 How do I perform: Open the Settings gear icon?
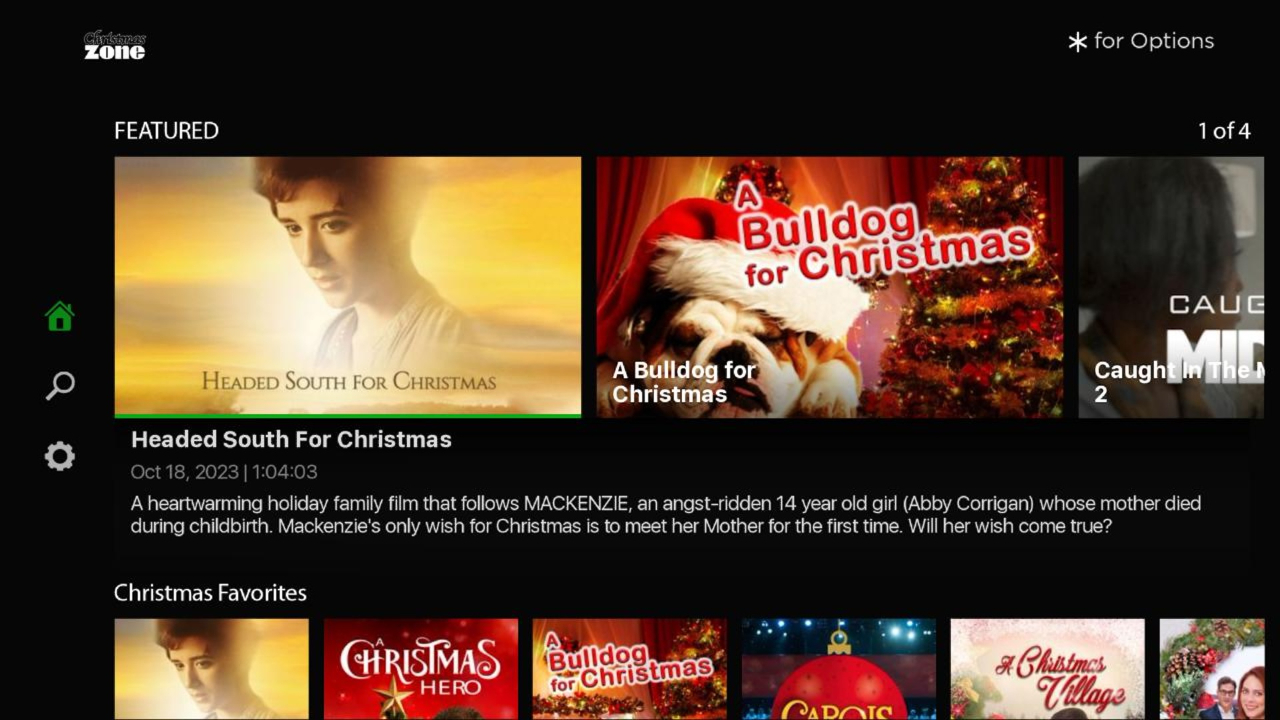[60, 456]
